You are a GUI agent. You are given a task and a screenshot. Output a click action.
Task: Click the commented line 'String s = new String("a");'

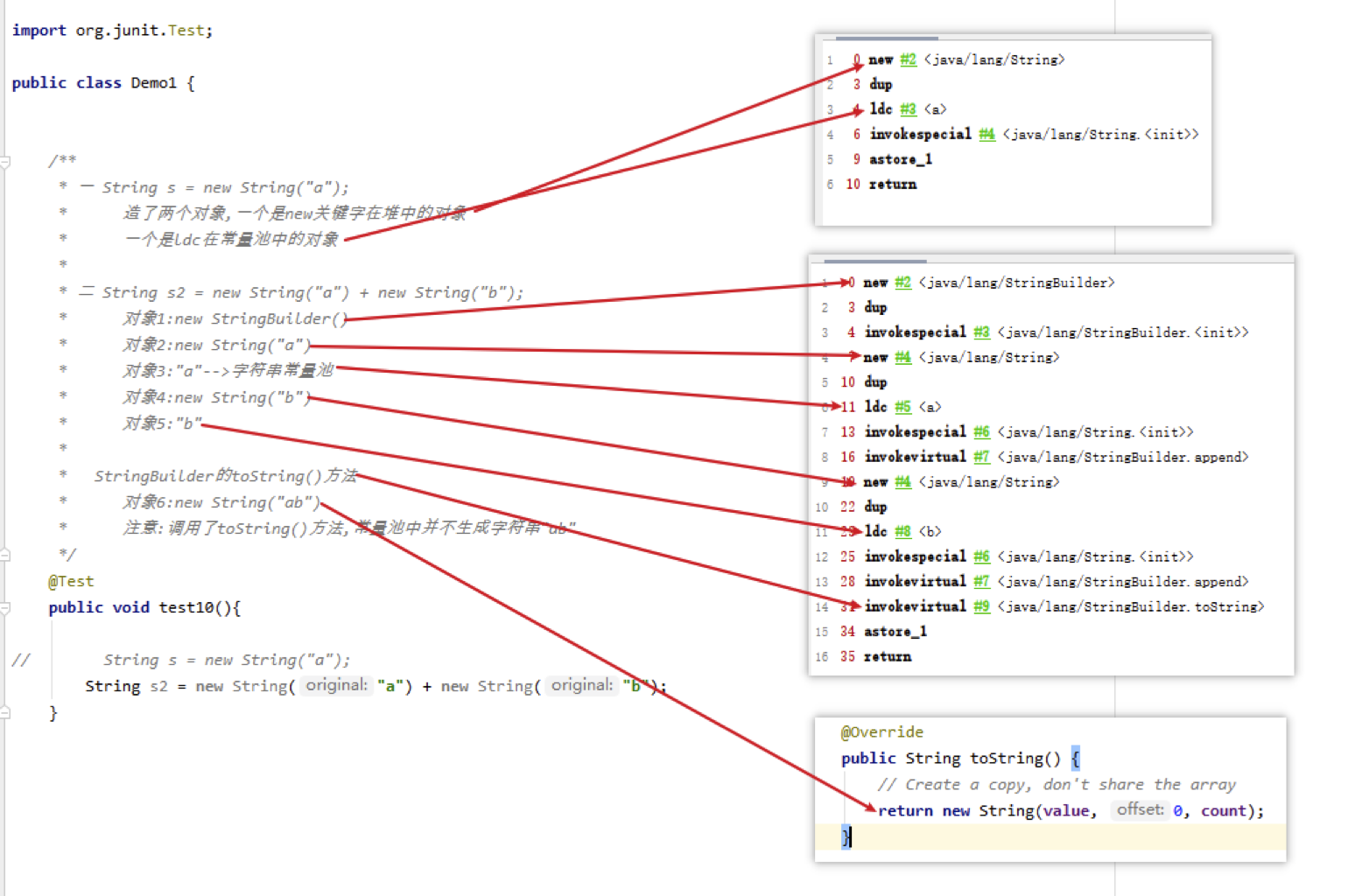227,660
